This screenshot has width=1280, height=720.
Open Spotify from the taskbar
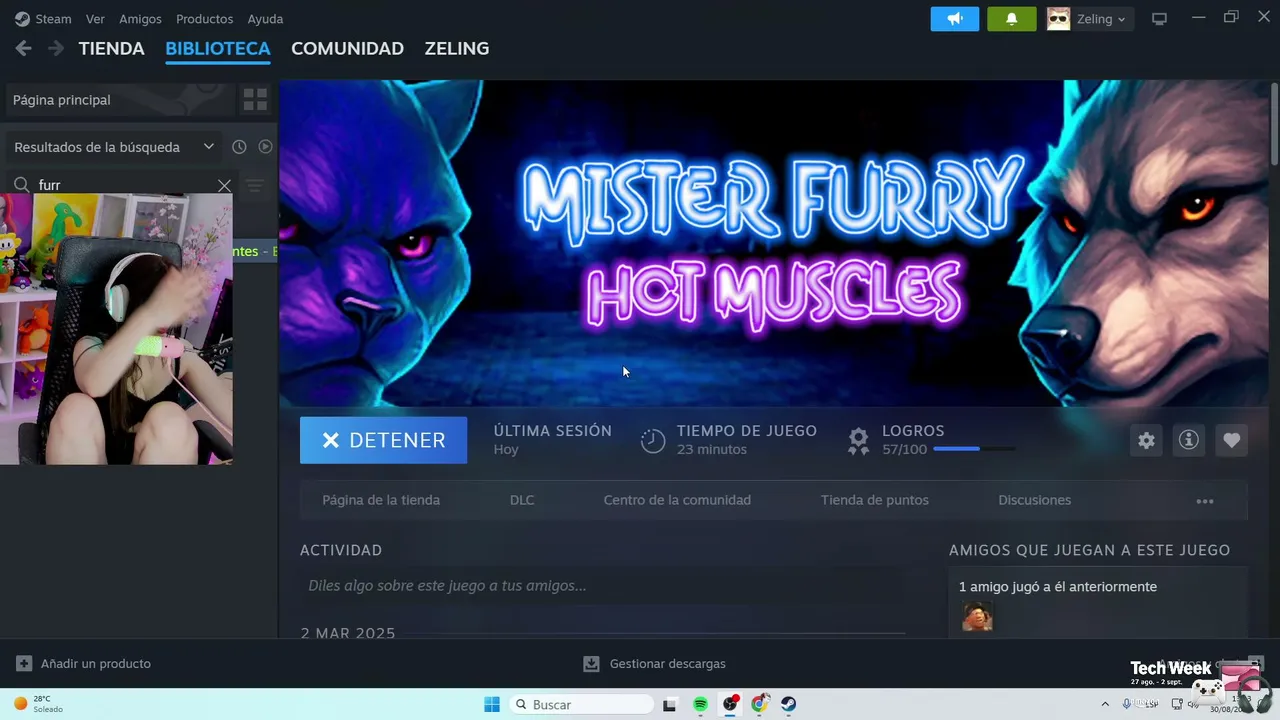pos(700,705)
